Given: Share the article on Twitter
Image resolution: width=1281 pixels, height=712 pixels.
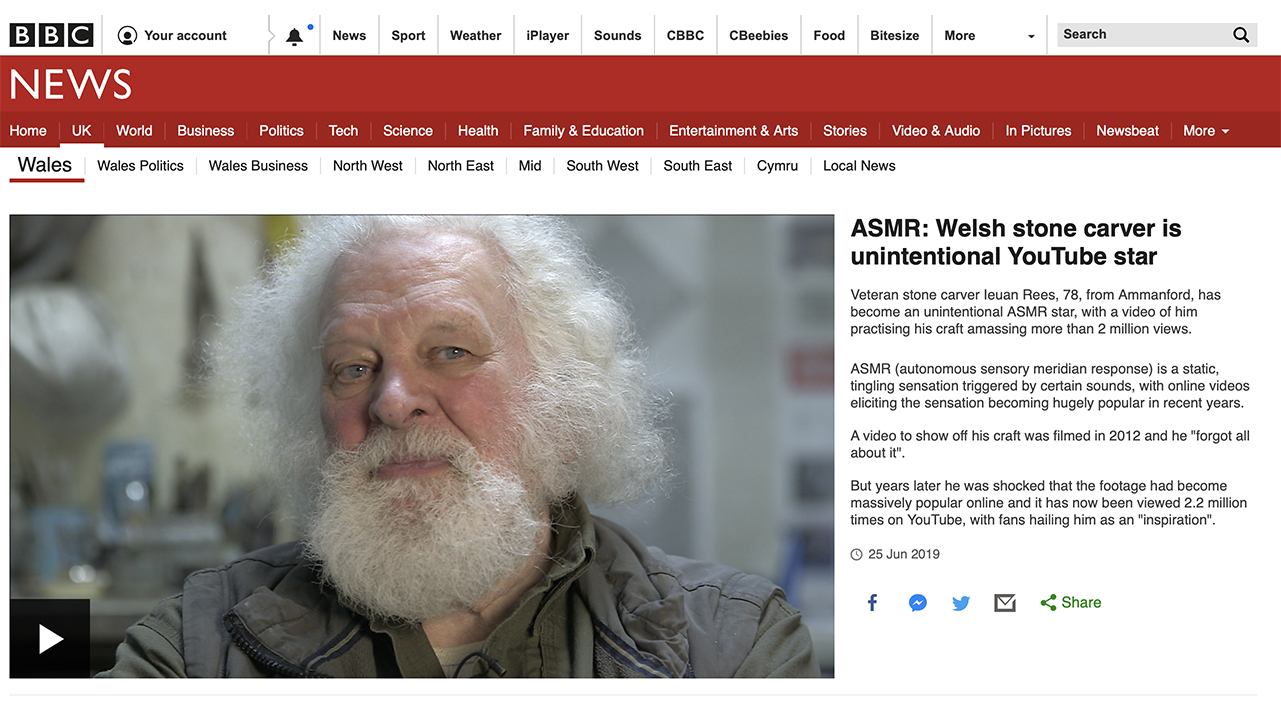Looking at the screenshot, I should pos(961,603).
